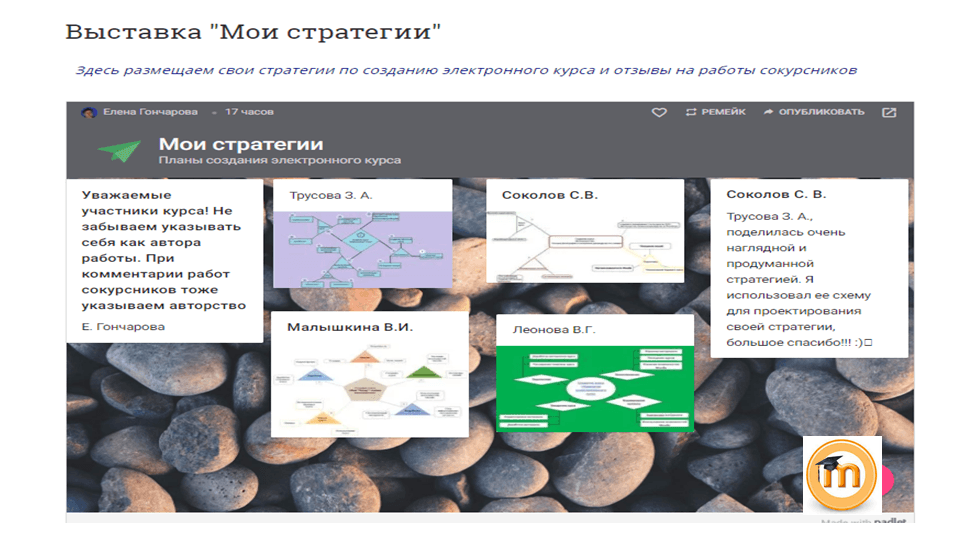Click the orange Moodle logo icon

[x=842, y=474]
